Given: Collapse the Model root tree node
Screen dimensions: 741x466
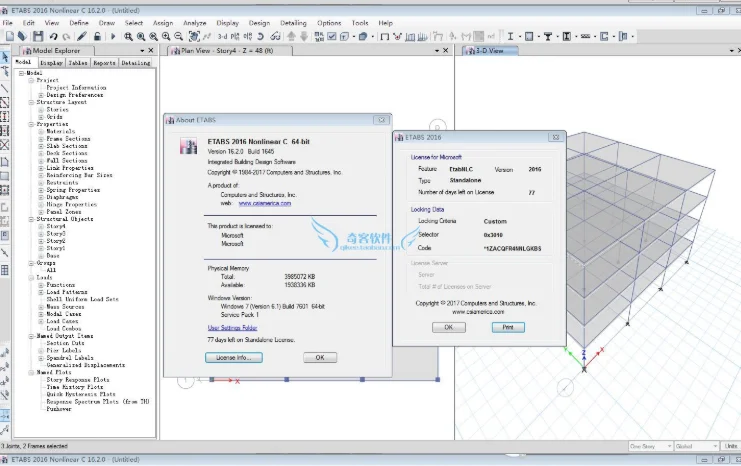Looking at the screenshot, I should (21, 73).
